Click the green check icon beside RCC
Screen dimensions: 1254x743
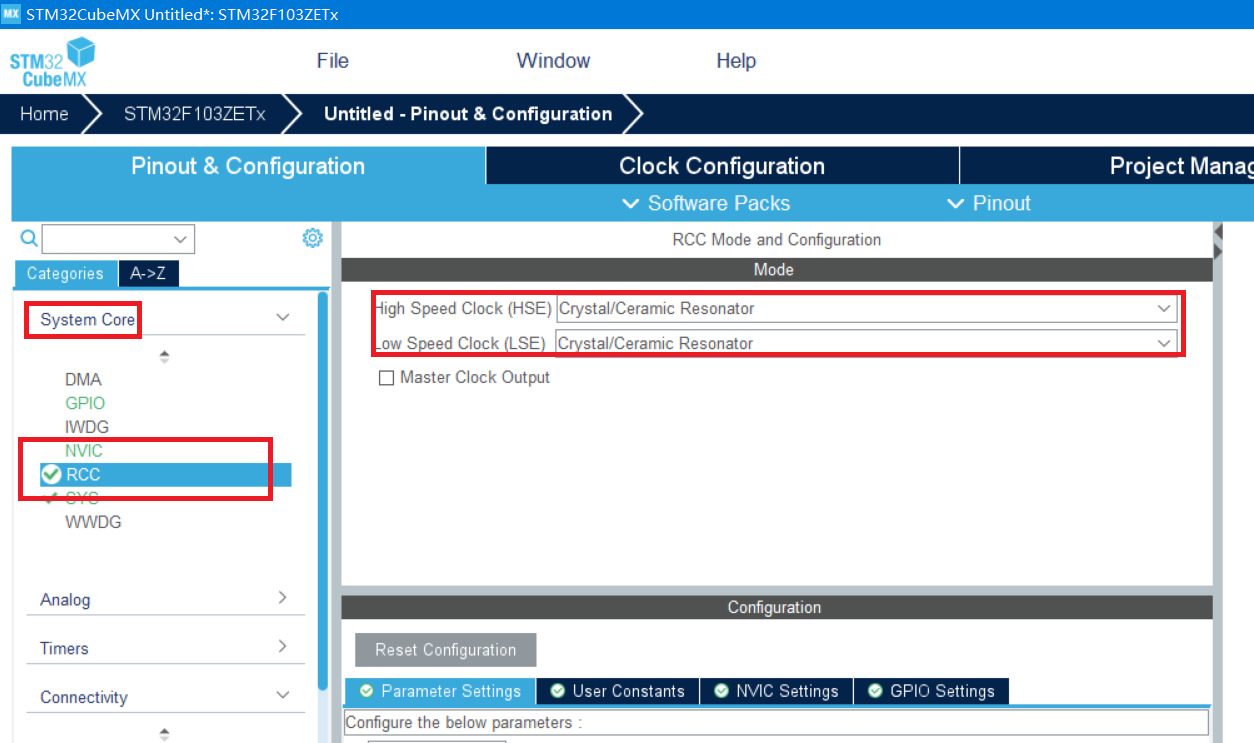click(x=51, y=474)
